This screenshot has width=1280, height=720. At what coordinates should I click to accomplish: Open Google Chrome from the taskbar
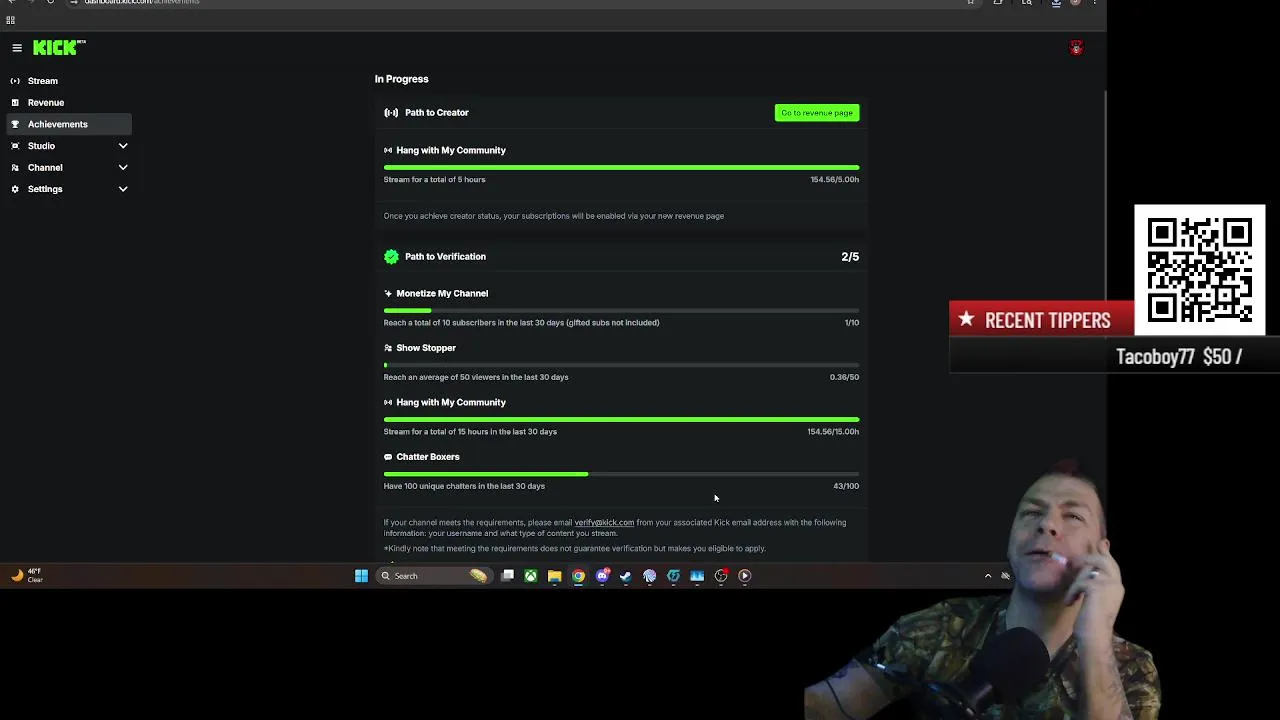[578, 576]
